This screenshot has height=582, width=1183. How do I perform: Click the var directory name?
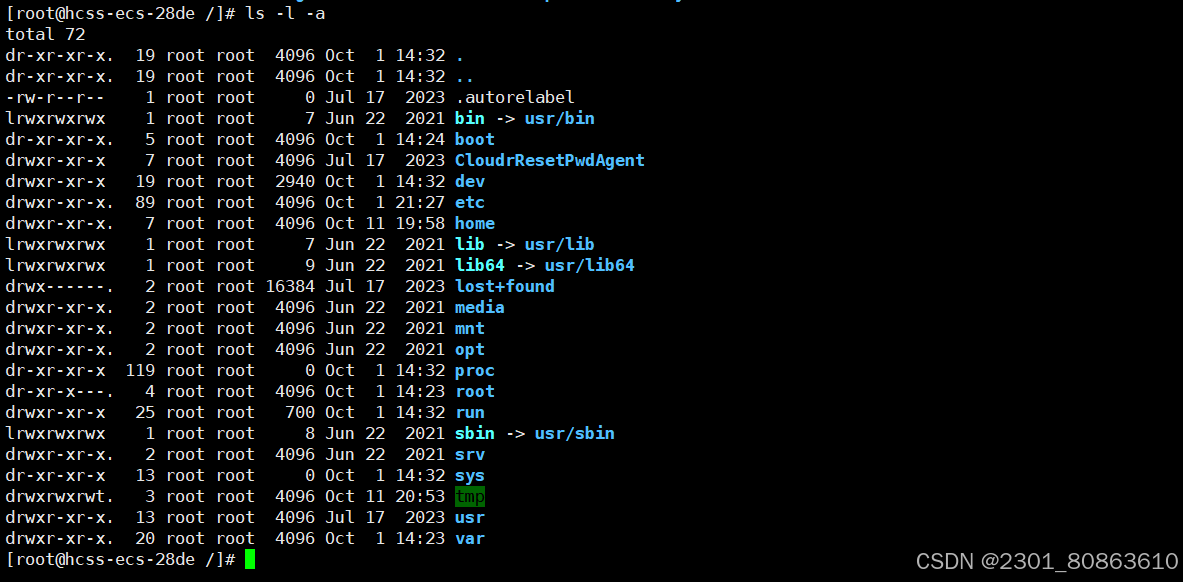click(469, 538)
